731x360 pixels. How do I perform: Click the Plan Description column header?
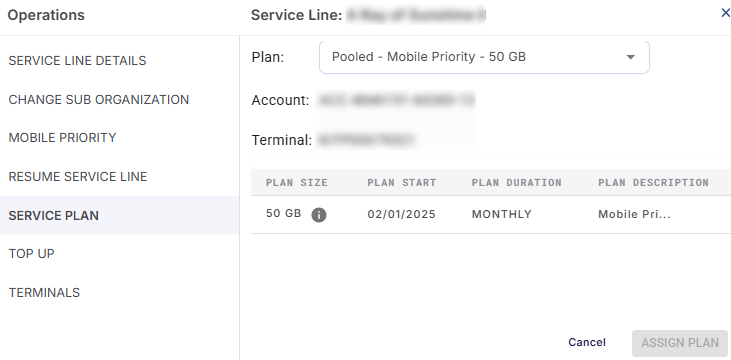point(654,182)
